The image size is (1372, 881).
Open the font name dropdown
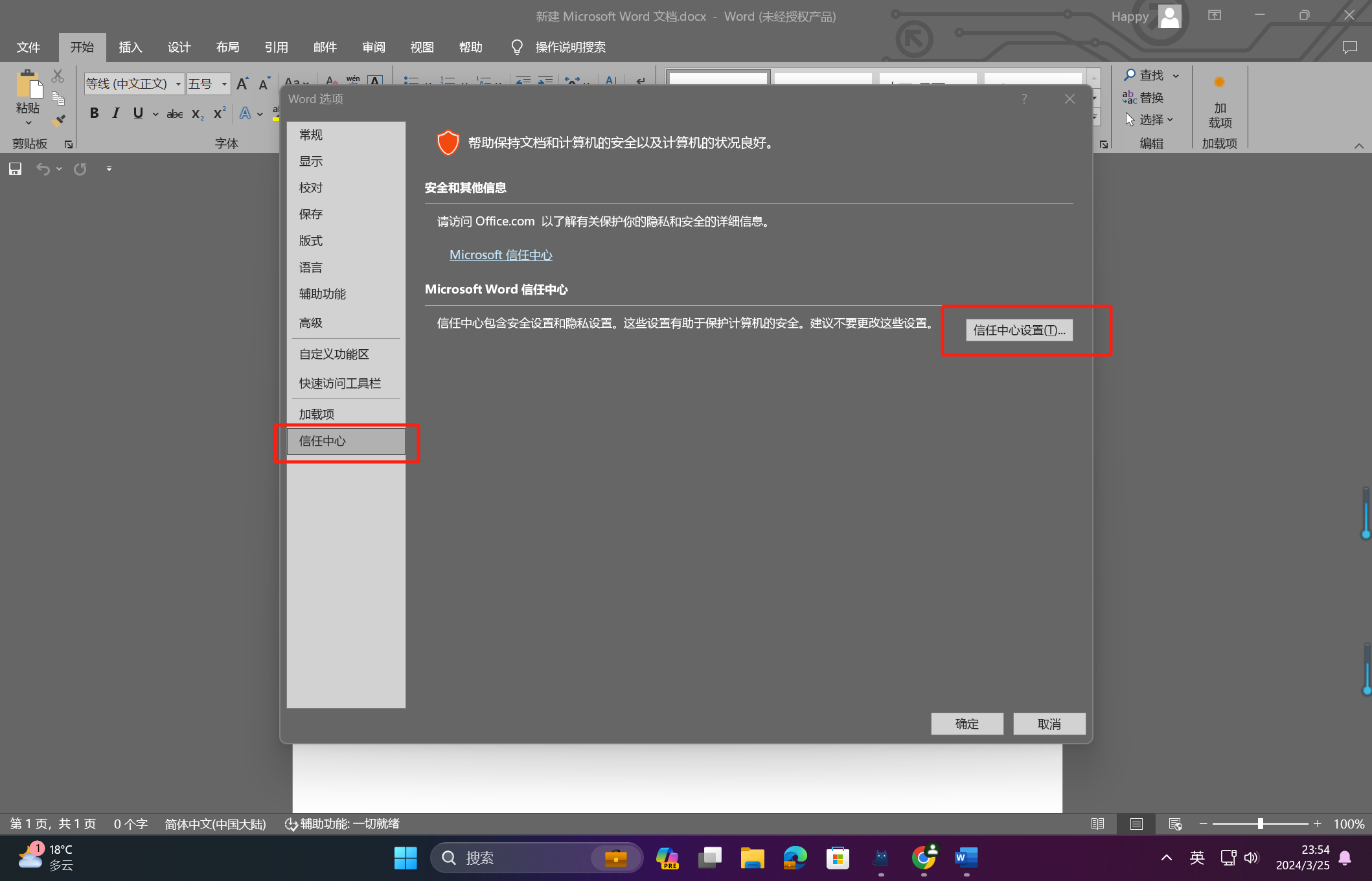click(x=178, y=84)
